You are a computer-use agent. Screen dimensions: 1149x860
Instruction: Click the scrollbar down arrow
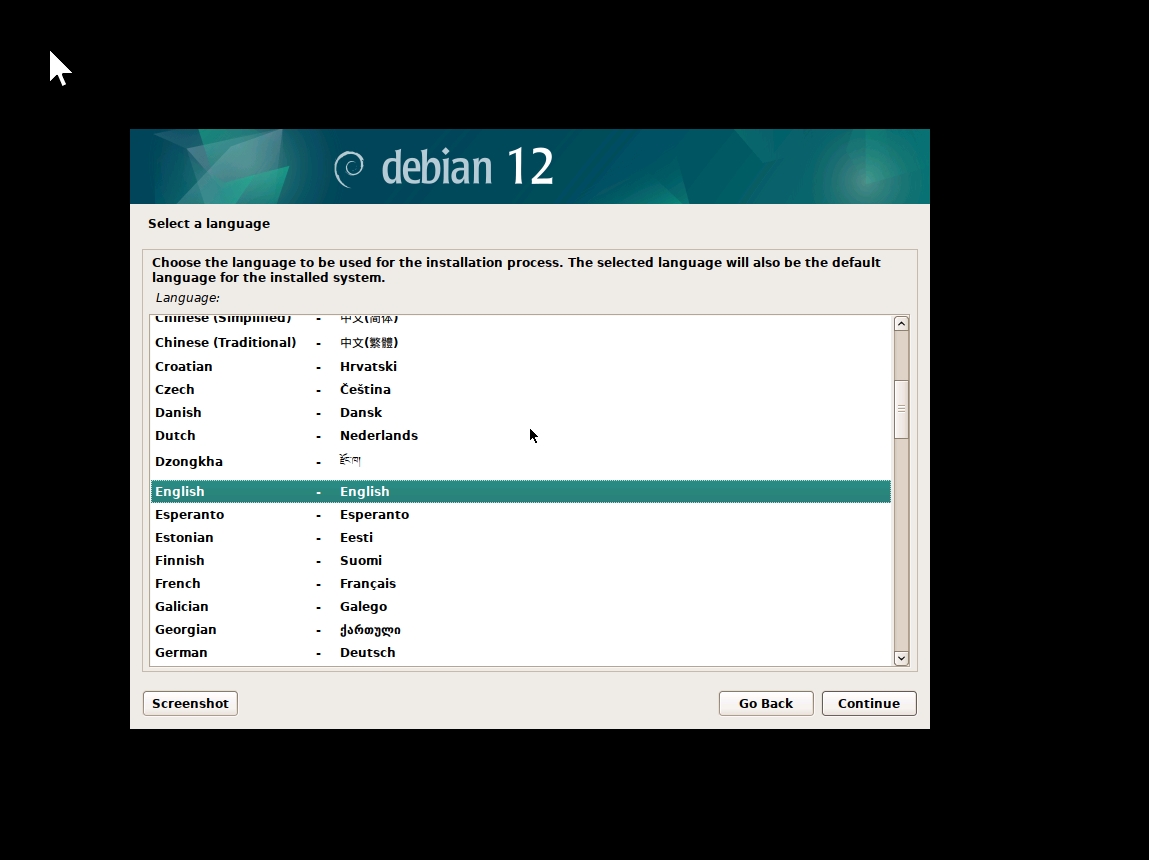[901, 658]
